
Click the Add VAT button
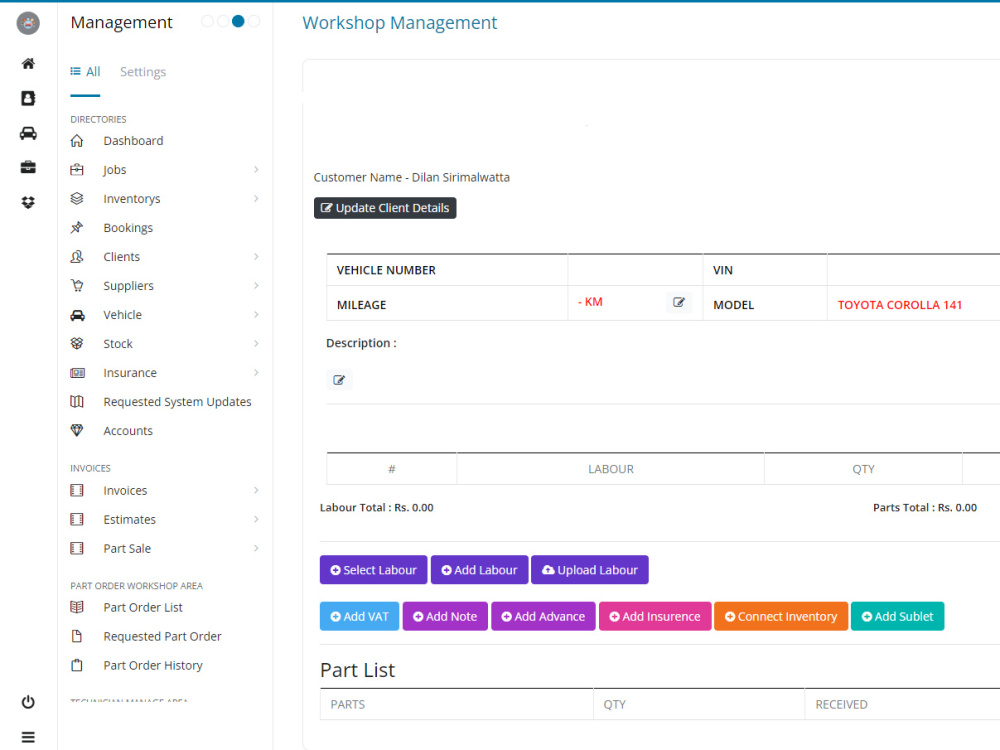coord(360,616)
